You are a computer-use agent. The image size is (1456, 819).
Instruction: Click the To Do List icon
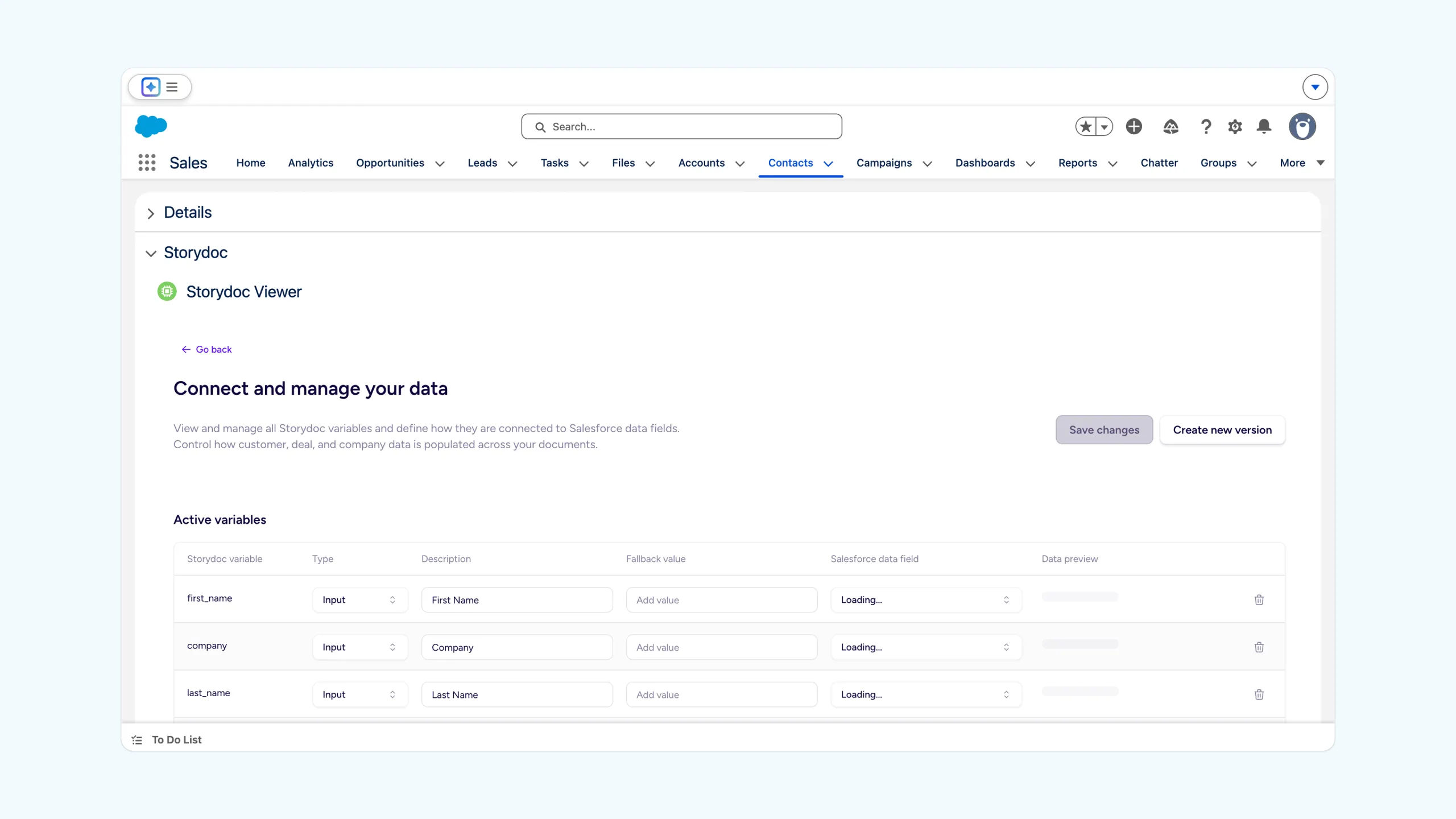137,740
